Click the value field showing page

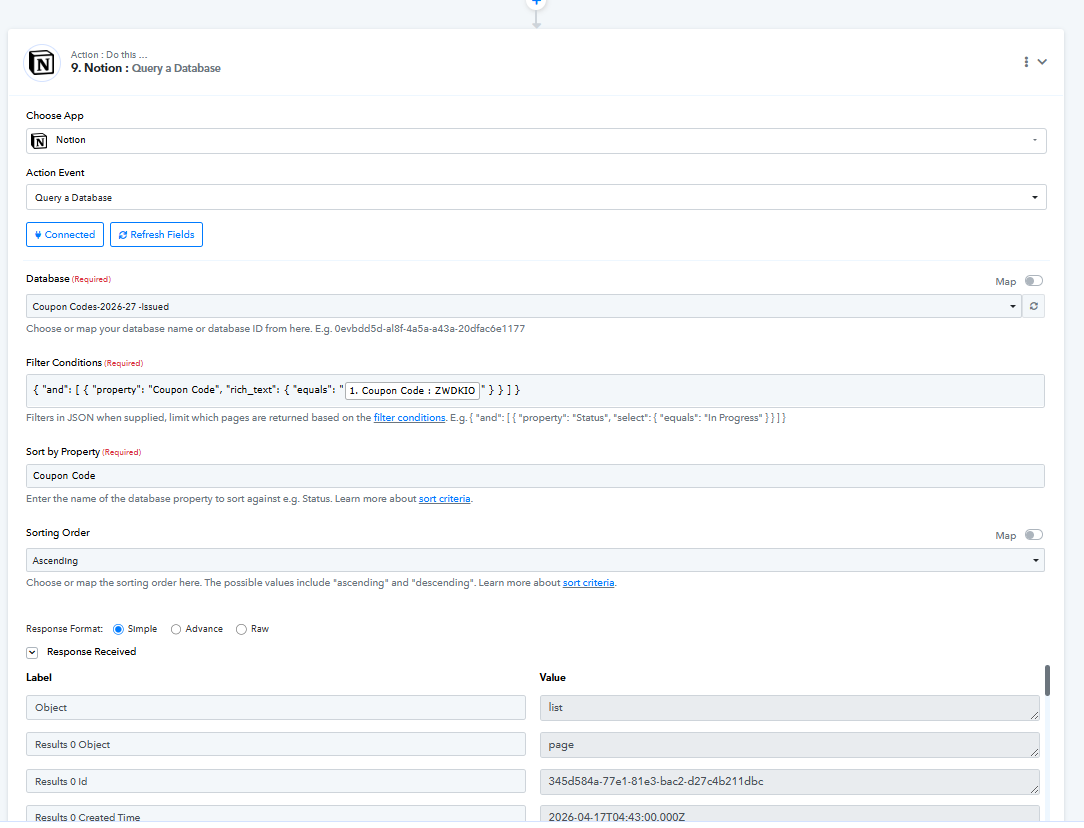[x=789, y=744]
